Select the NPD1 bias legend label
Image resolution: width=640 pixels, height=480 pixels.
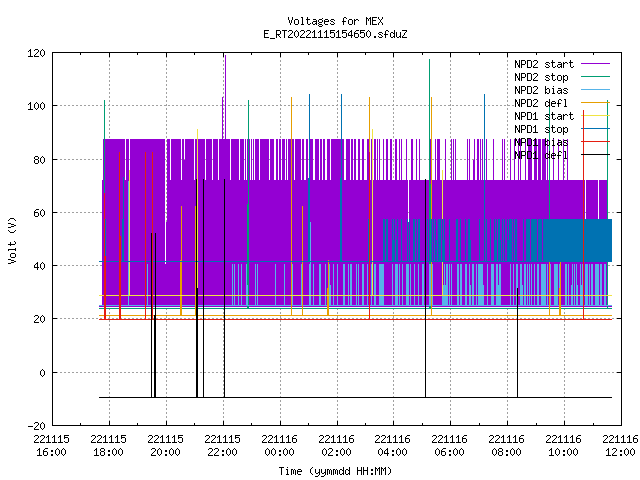(x=541, y=142)
